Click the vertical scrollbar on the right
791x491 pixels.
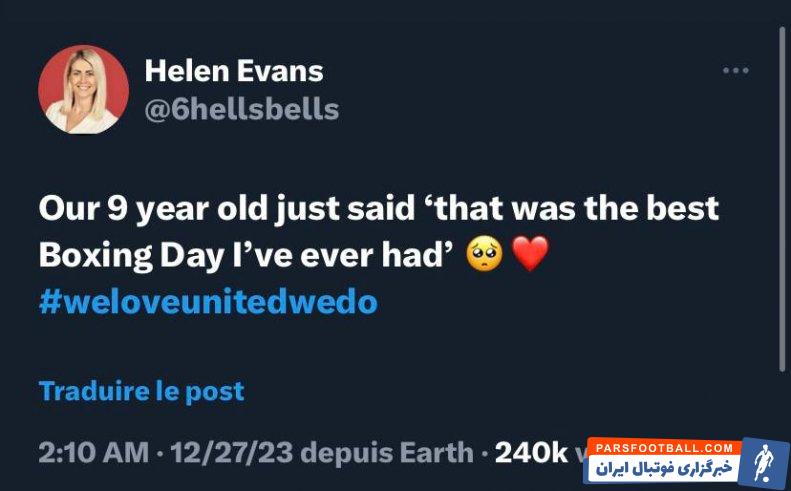click(x=782, y=200)
